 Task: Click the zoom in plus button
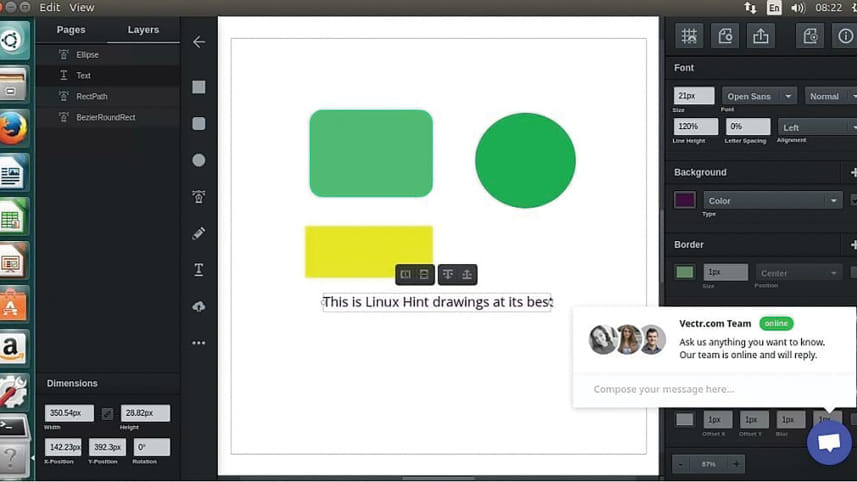pyautogui.click(x=736, y=464)
